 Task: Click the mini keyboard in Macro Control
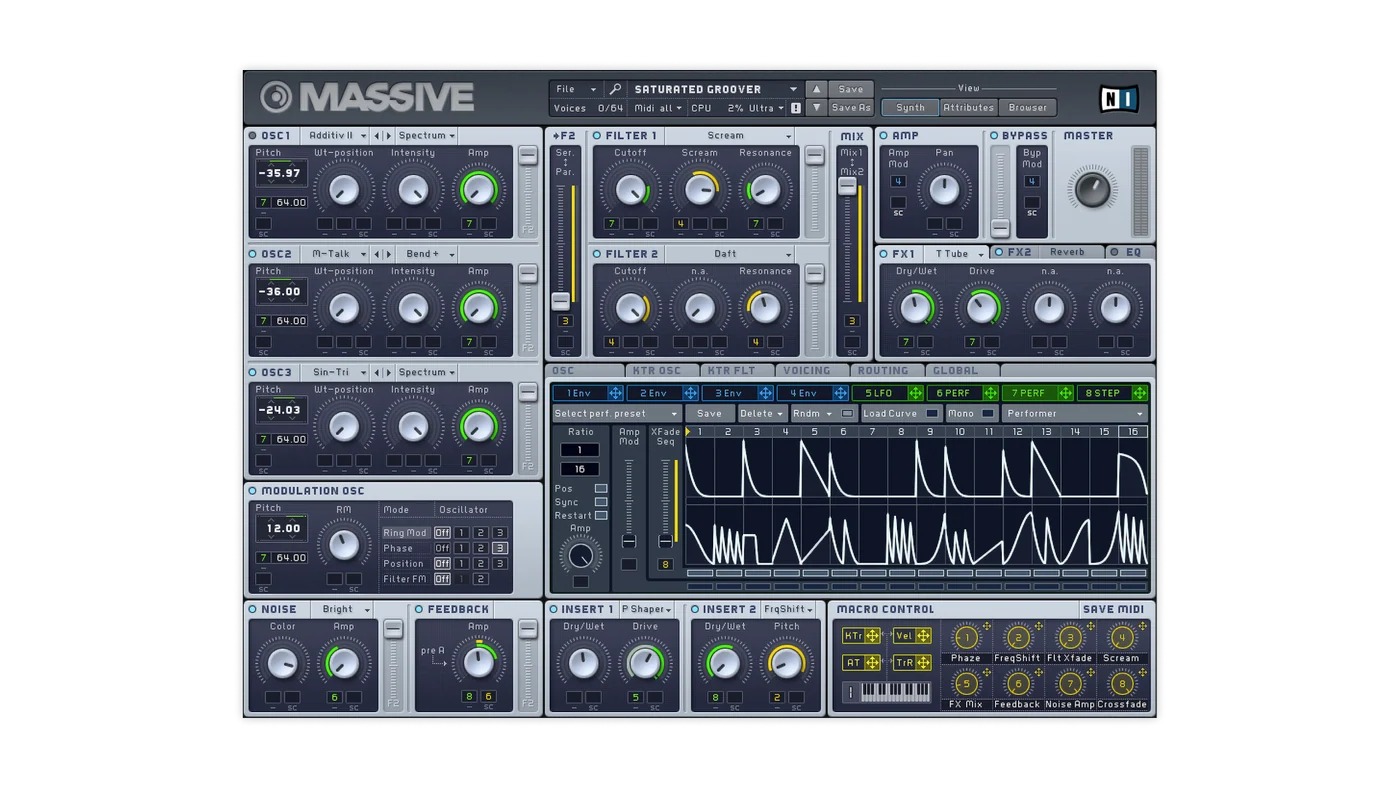tap(895, 691)
